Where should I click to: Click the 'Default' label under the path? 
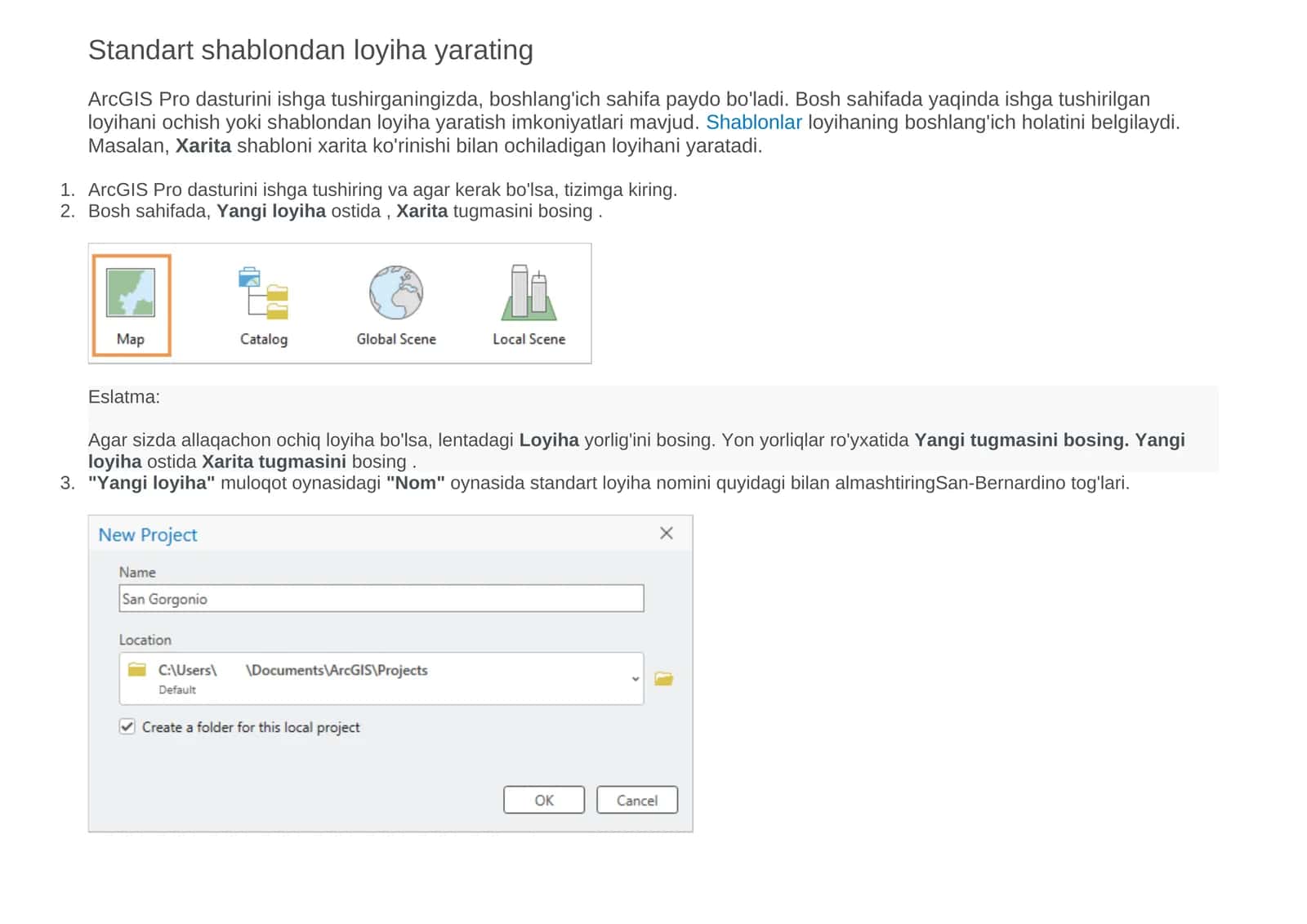point(177,690)
